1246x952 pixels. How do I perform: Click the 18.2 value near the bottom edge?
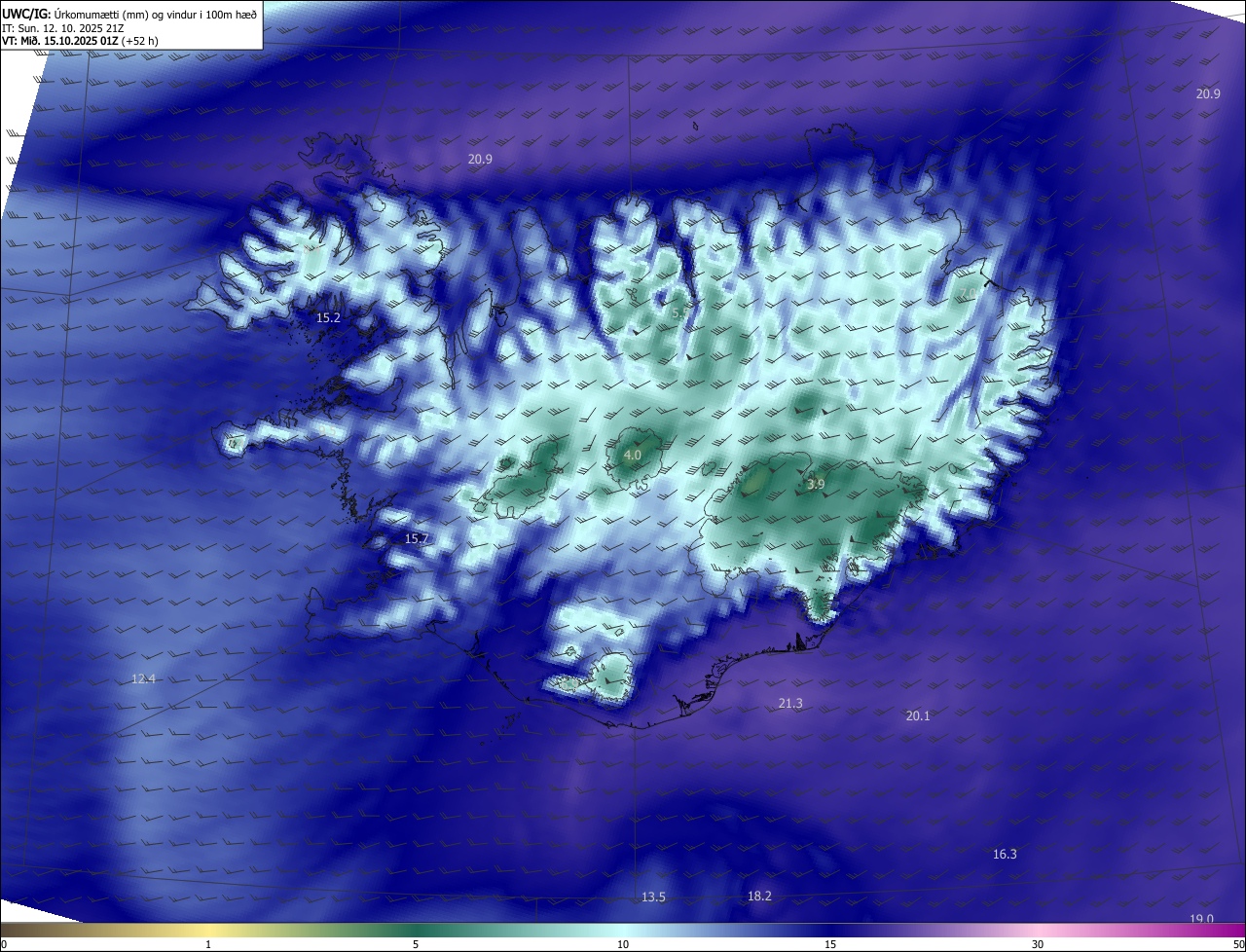coord(759,896)
